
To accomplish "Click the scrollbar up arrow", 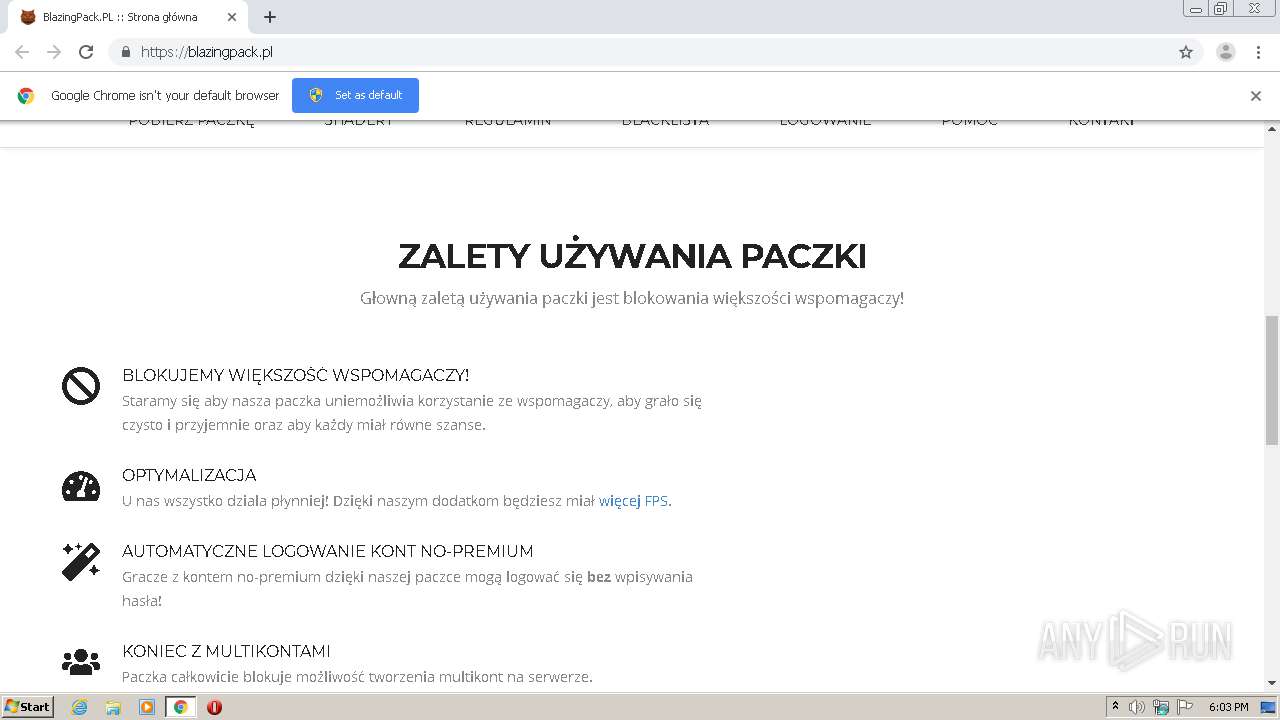I will (x=1272, y=128).
